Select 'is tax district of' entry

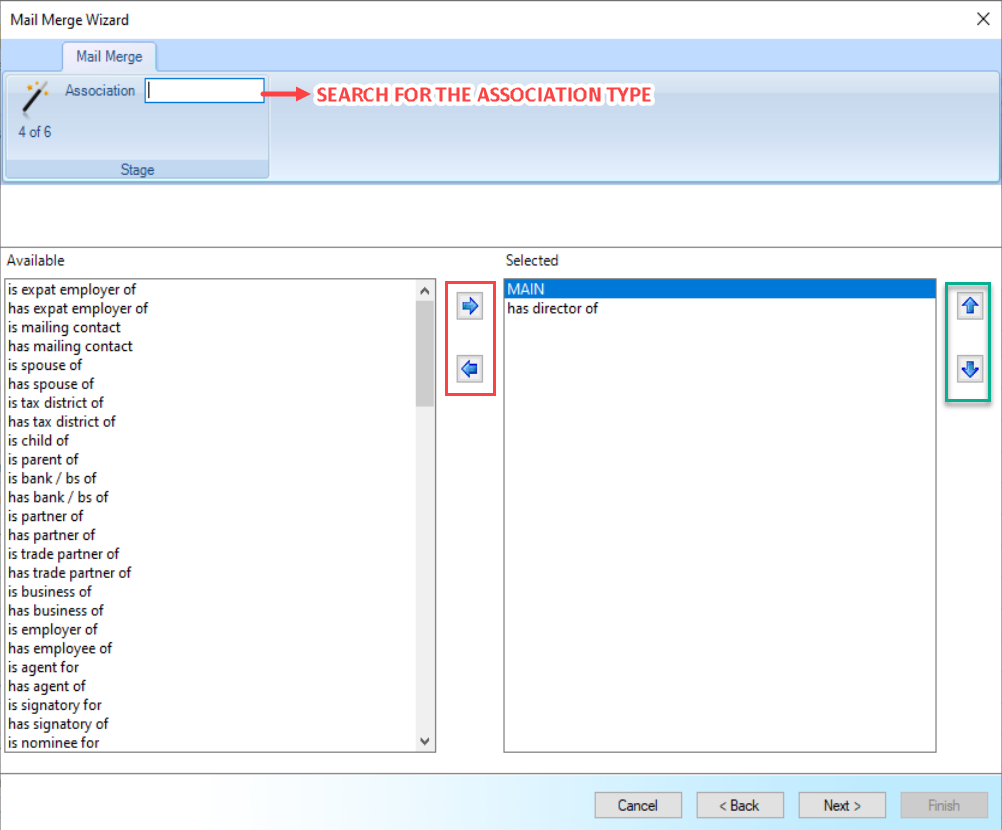point(211,403)
